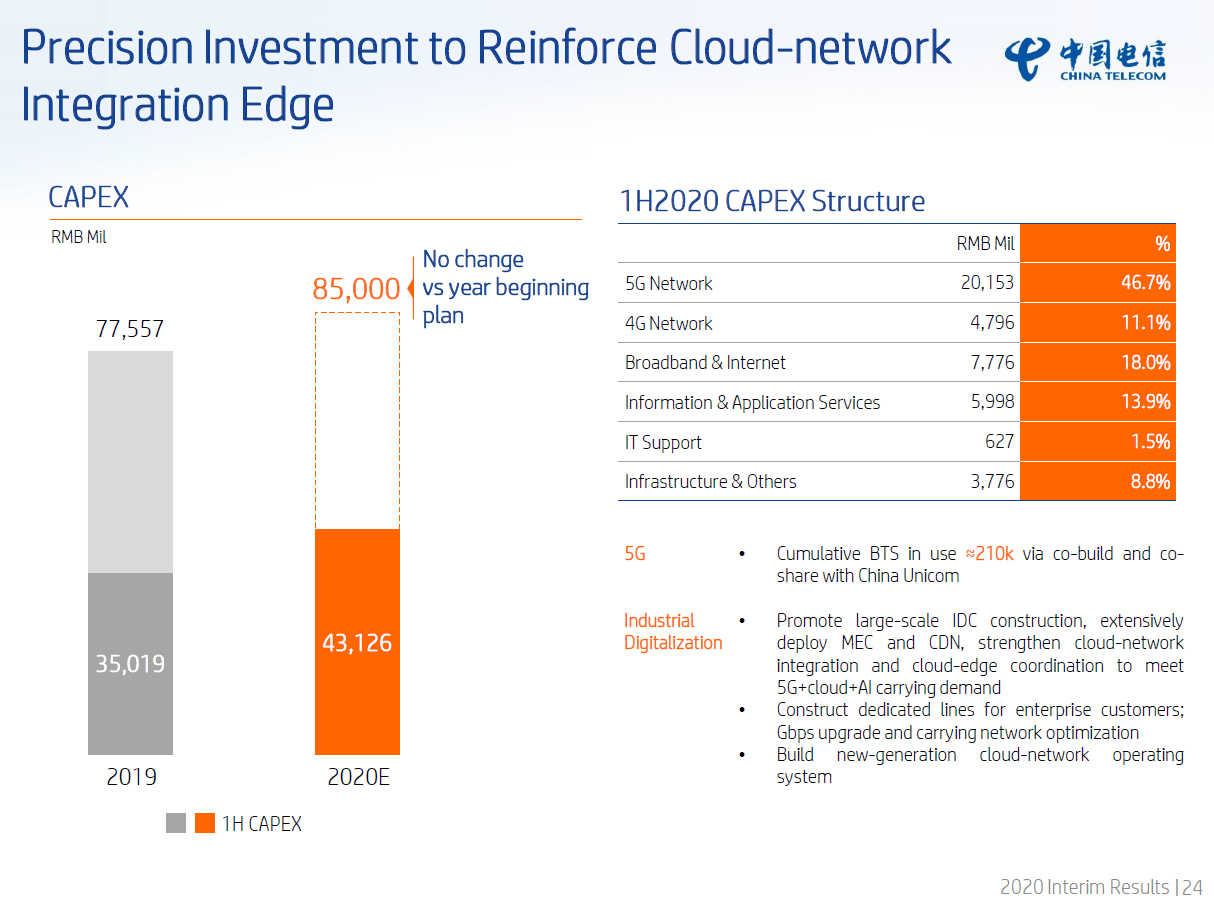Click the orange 43,126 bar segment

(x=357, y=641)
